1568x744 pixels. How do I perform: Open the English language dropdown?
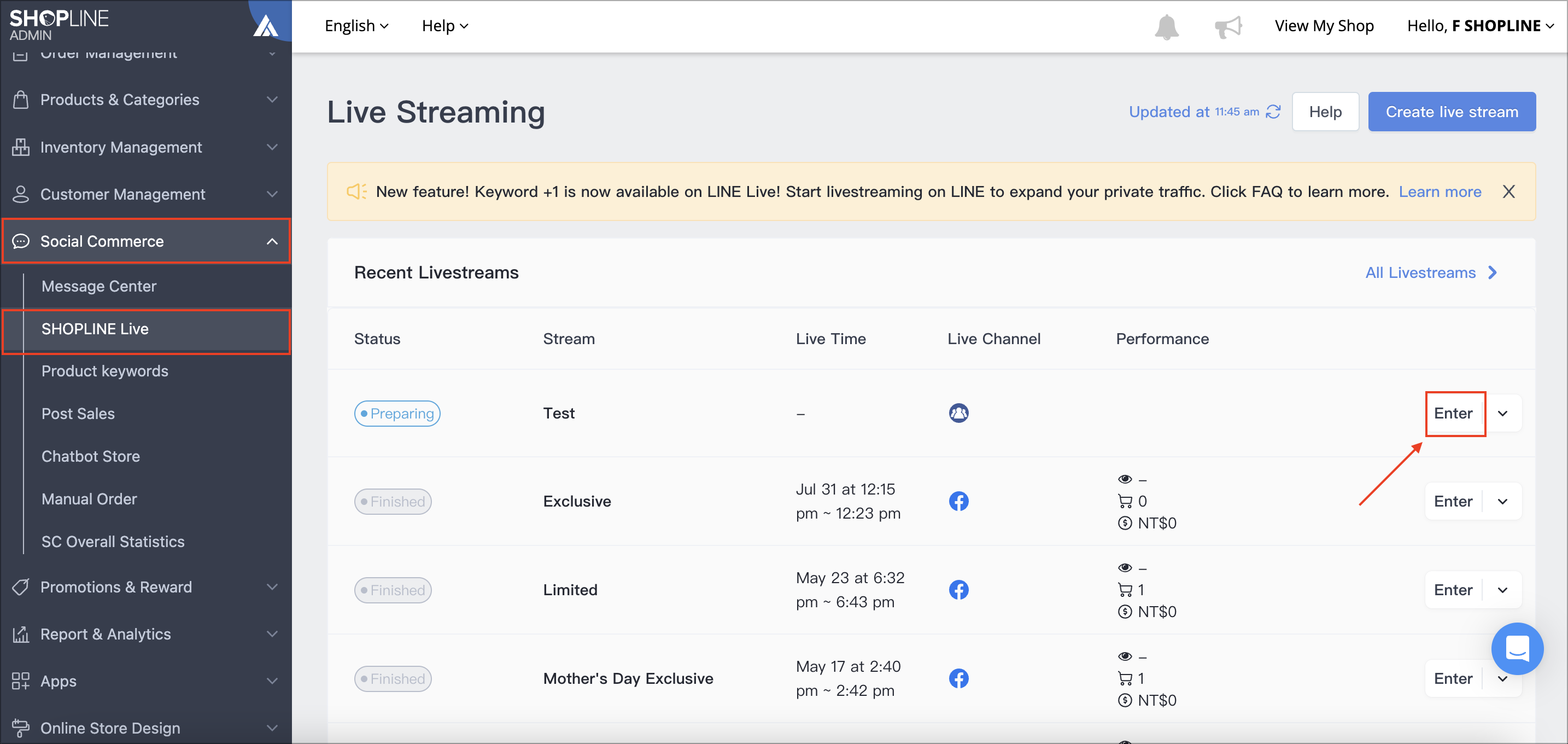pyautogui.click(x=356, y=26)
